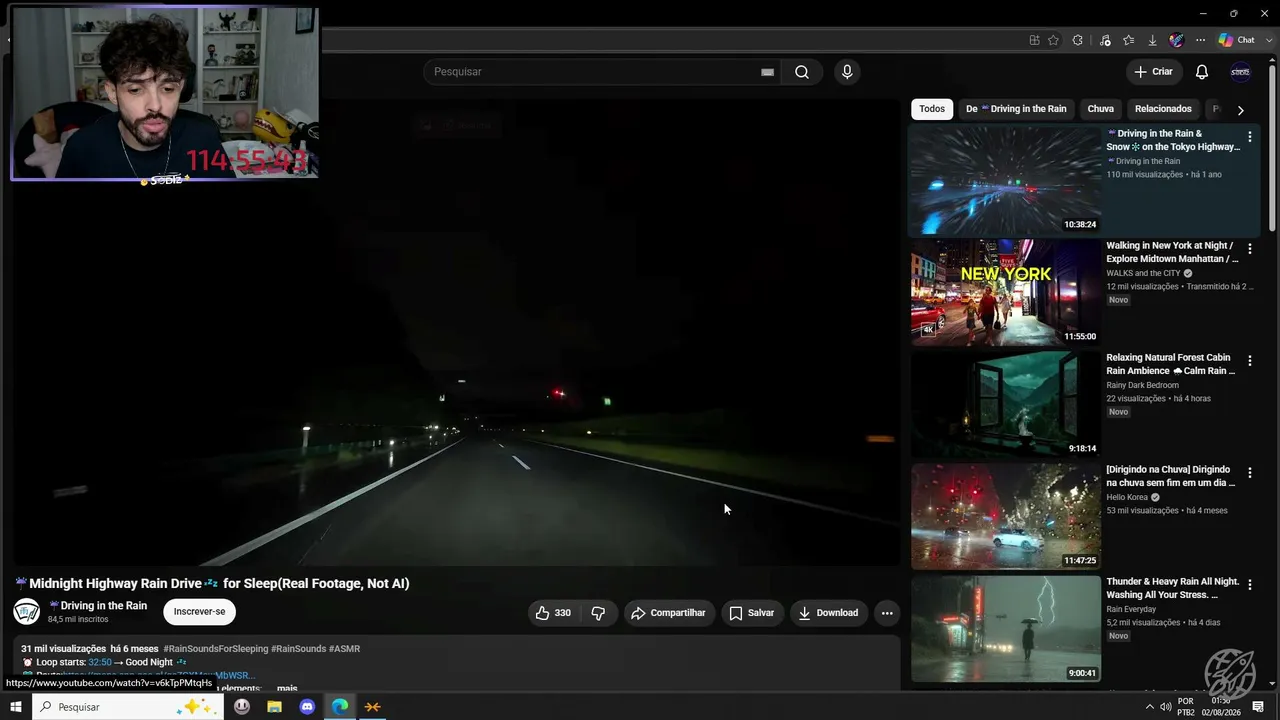The image size is (1280, 720).
Task: Jump to the 32:50 timestamp link
Action: 100,662
